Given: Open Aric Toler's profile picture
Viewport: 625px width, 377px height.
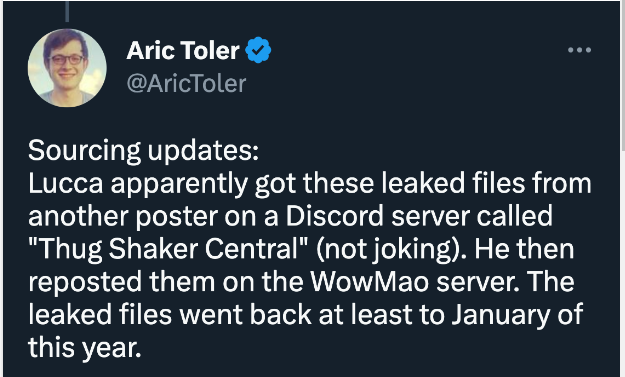Looking at the screenshot, I should pyautogui.click(x=67, y=68).
